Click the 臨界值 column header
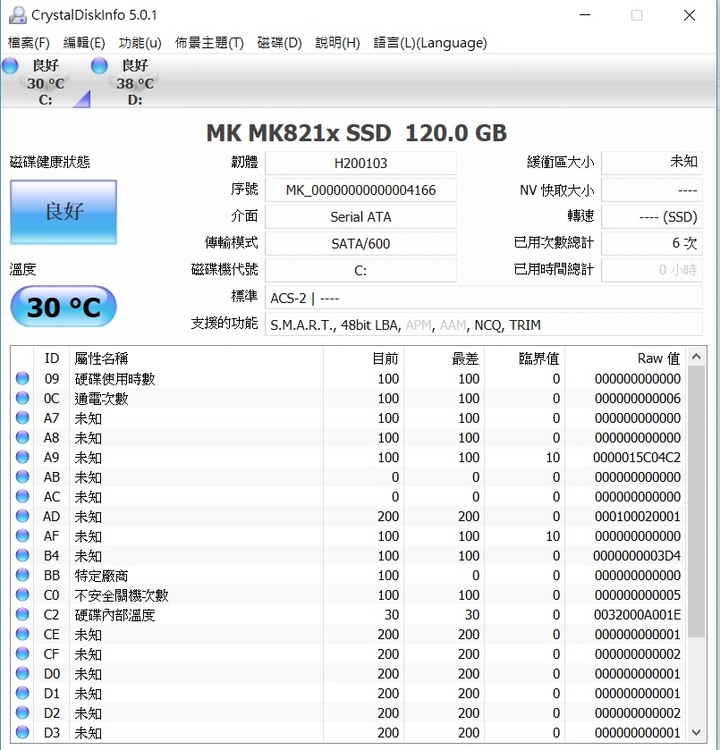The height and width of the screenshot is (750, 720). pyautogui.click(x=524, y=358)
